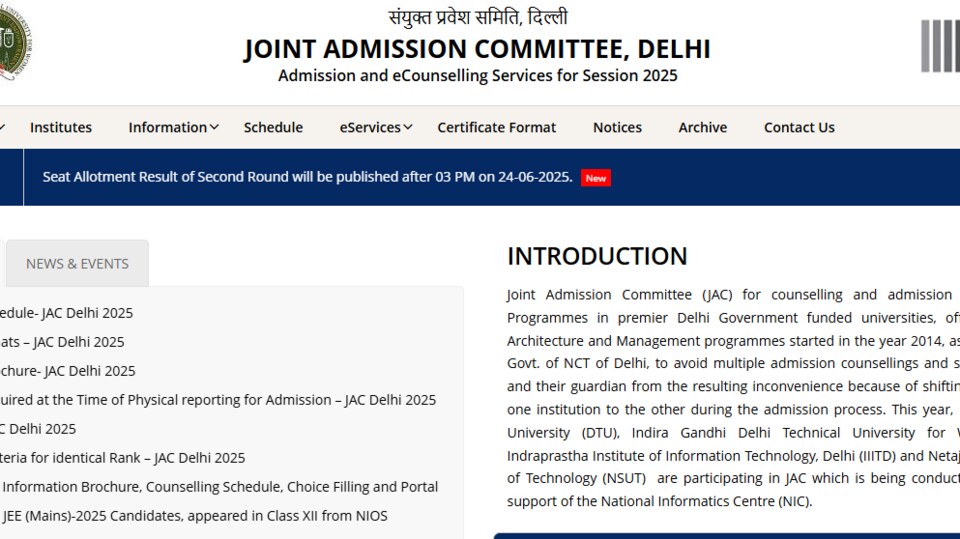Screen dimensions: 960x539
Task: Open the Seat Allotment Second Round notice
Action: click(x=307, y=177)
